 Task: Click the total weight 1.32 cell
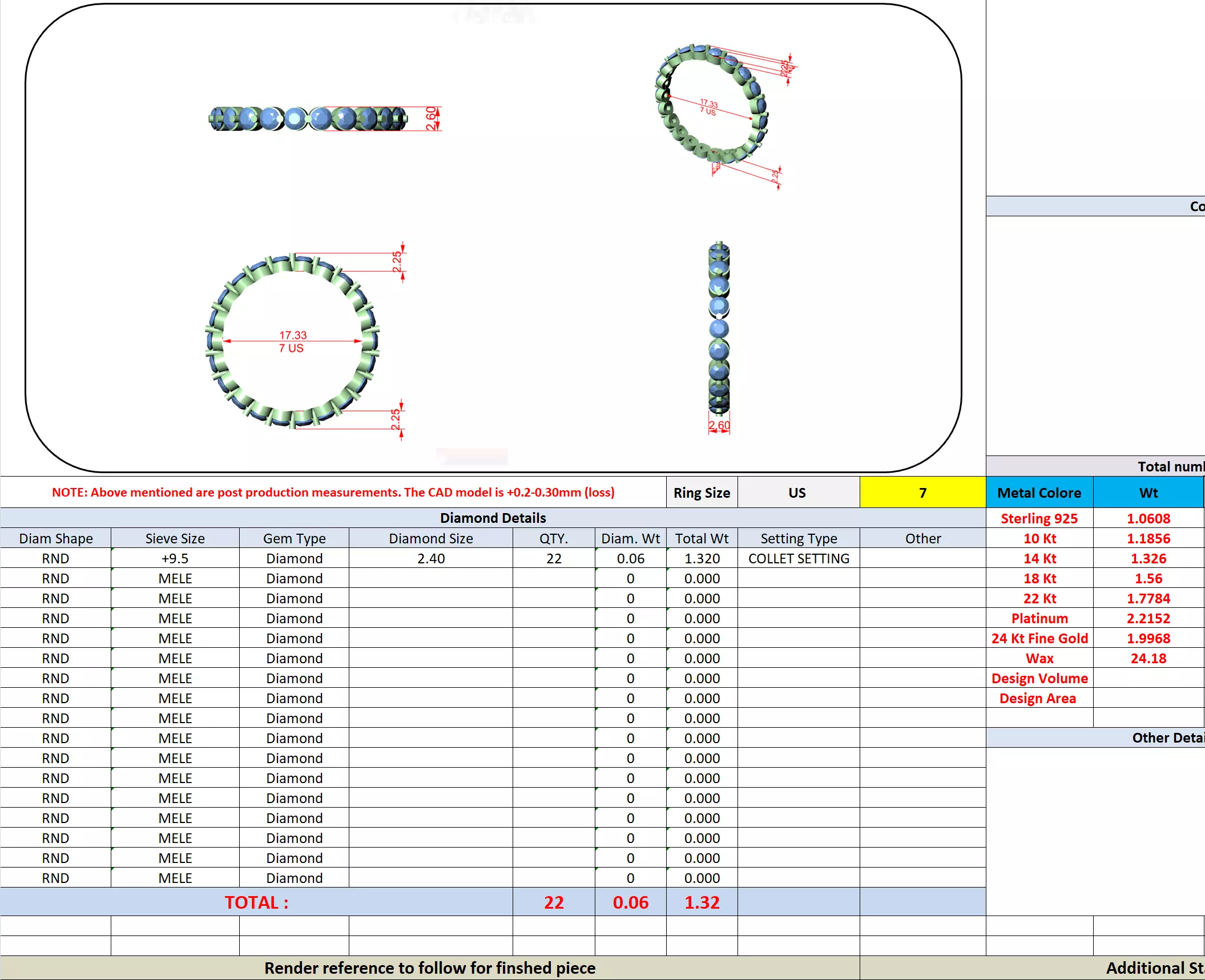coord(702,902)
